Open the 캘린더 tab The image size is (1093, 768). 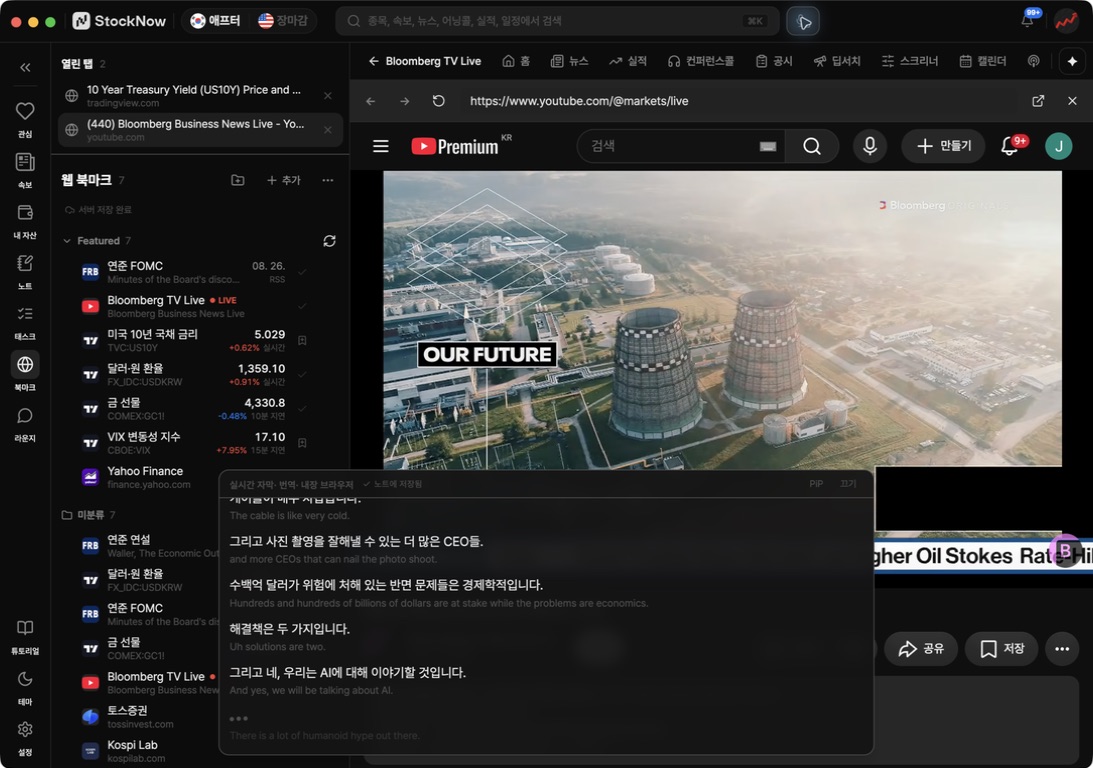(x=983, y=61)
